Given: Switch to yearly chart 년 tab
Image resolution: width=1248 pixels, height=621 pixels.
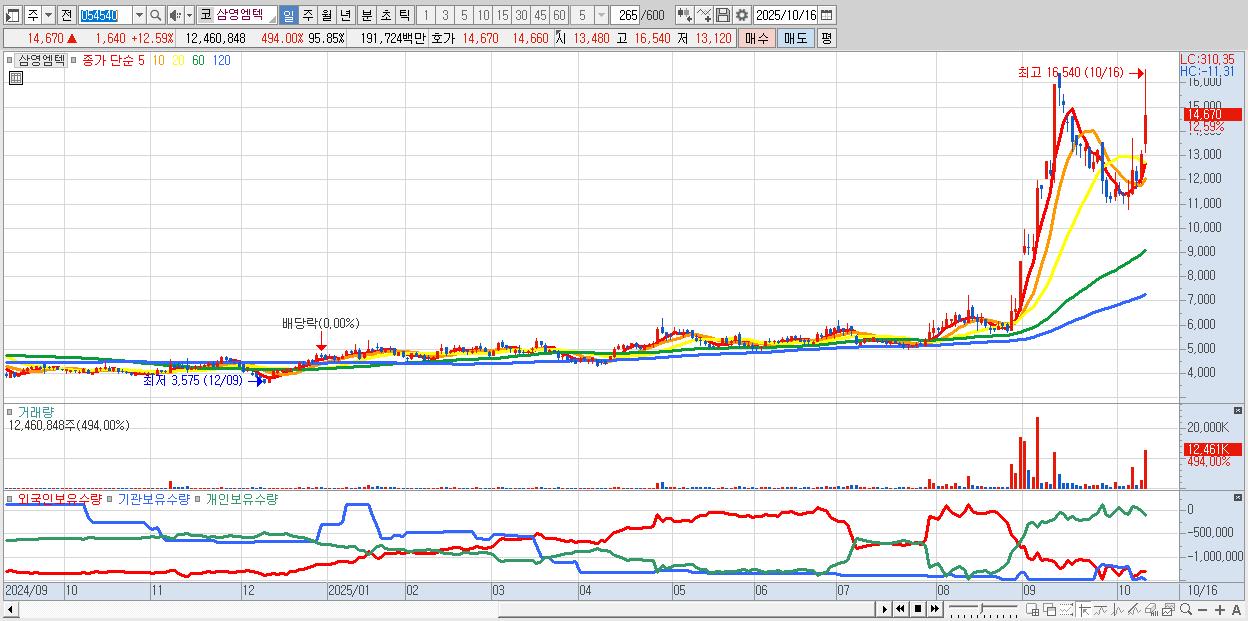Looking at the screenshot, I should [345, 15].
